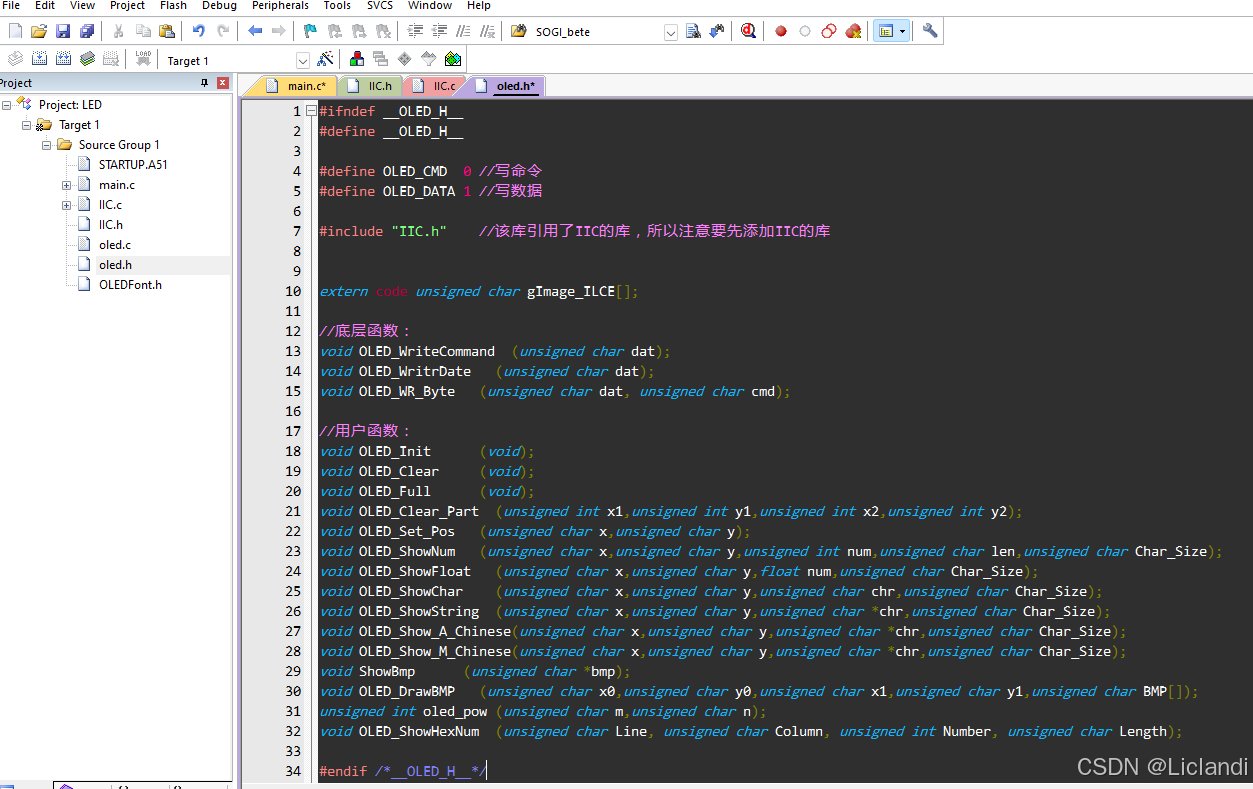Screen dimensions: 1253x789
Task: Click the Save All icon
Action: [87, 31]
